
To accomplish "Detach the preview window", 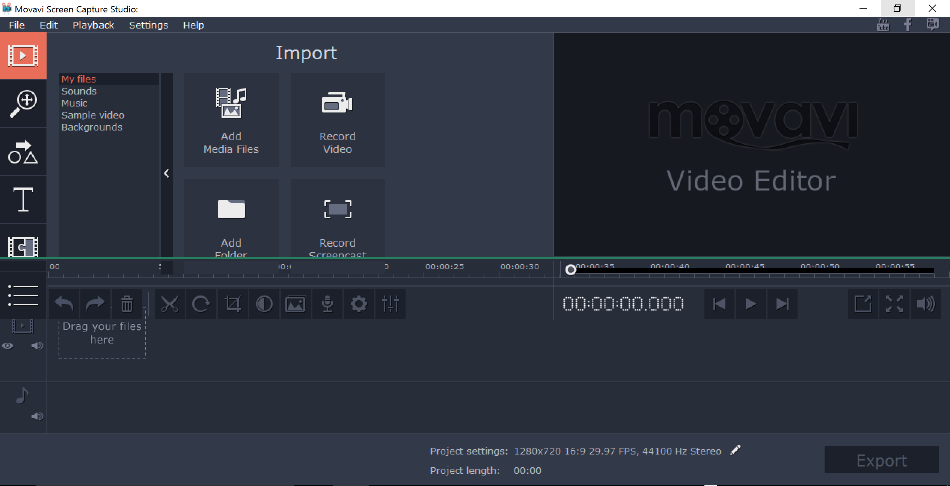I will click(x=863, y=304).
